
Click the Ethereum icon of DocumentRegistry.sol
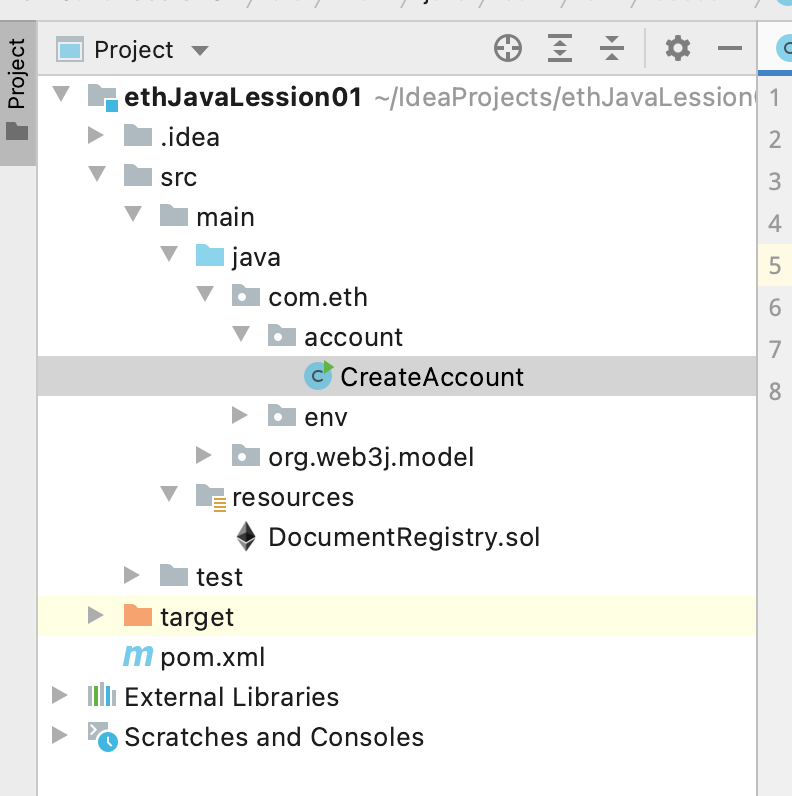(246, 537)
